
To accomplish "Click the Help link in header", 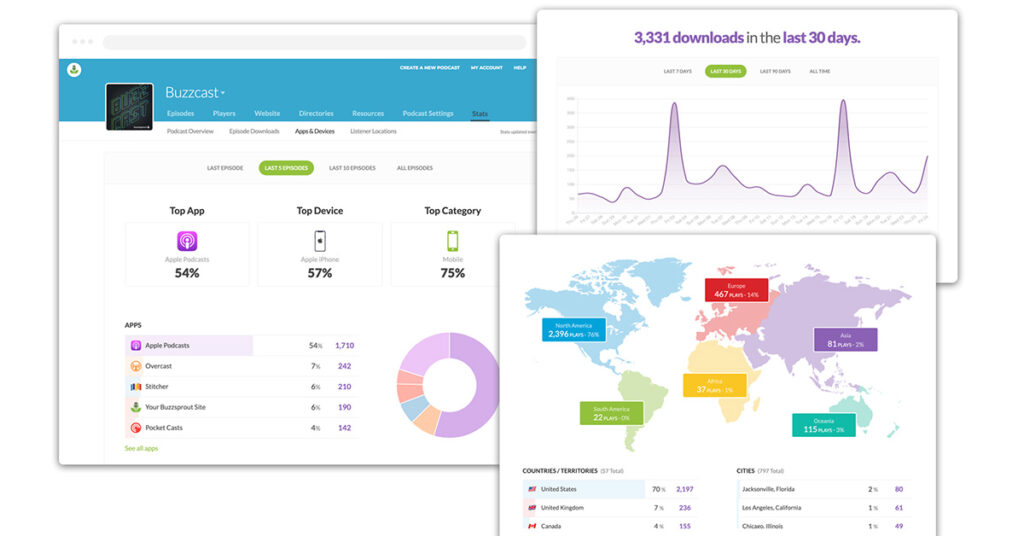I will pyautogui.click(x=520, y=68).
